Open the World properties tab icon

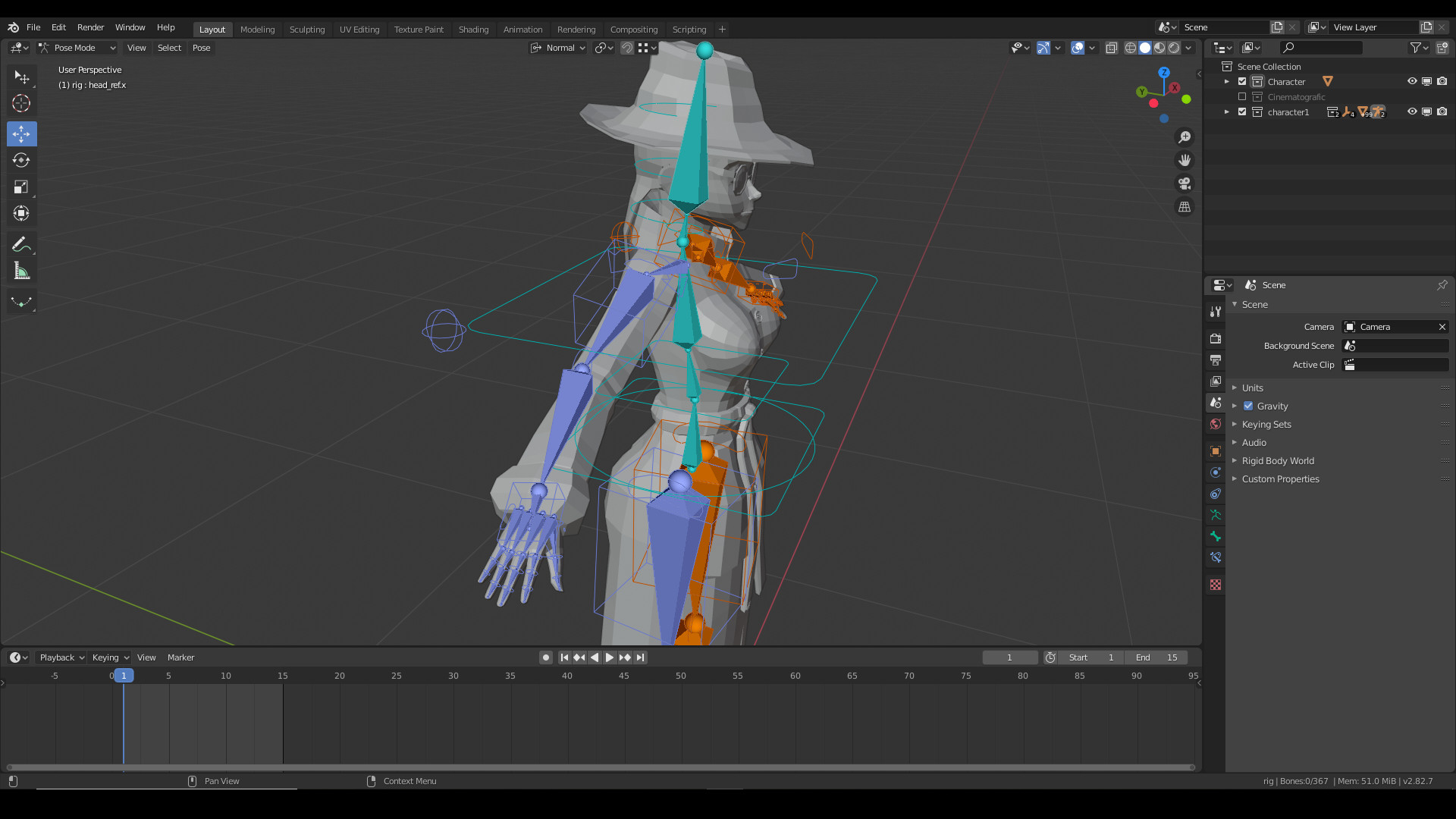1216,424
